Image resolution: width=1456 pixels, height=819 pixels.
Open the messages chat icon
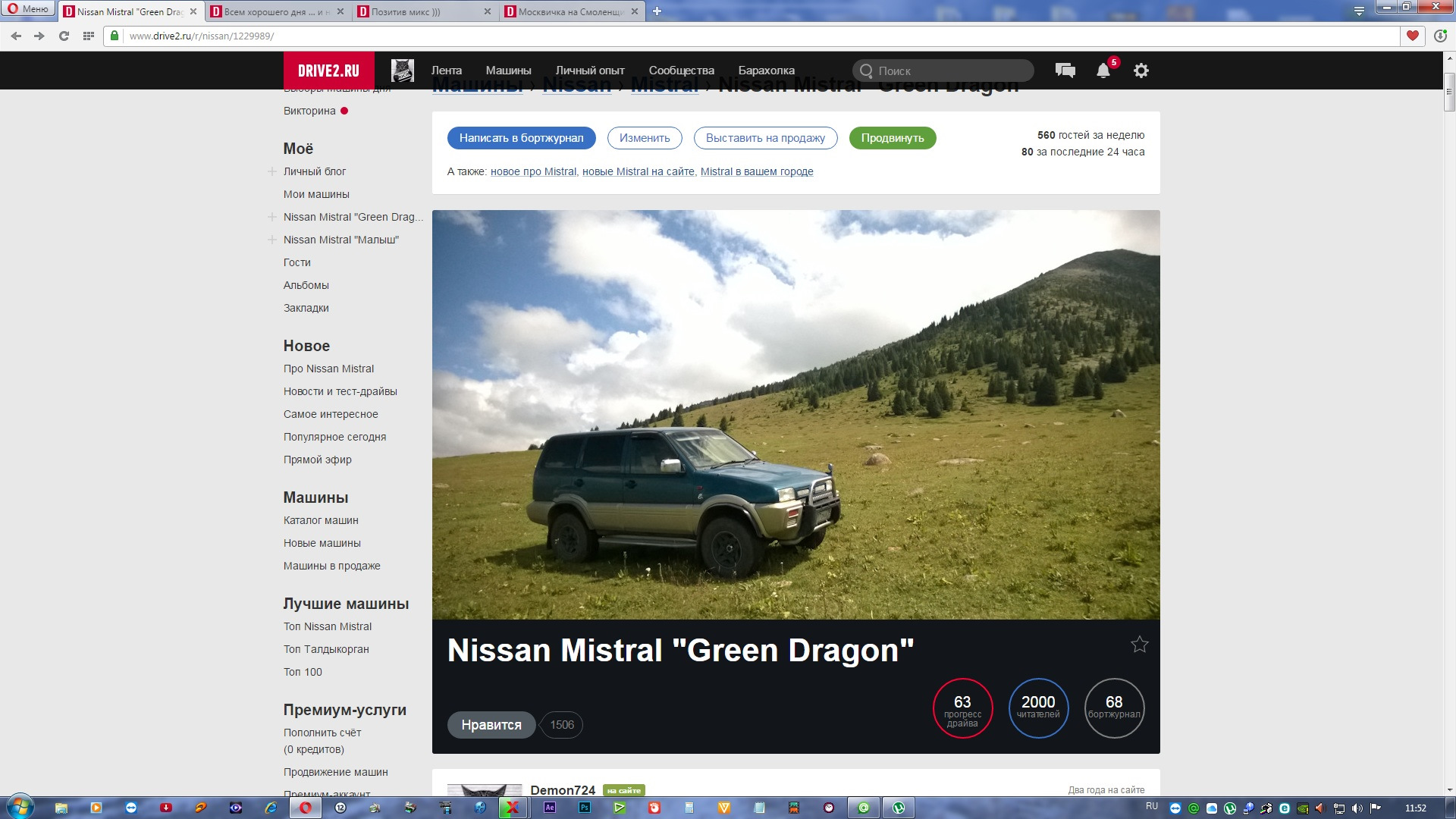click(x=1065, y=71)
